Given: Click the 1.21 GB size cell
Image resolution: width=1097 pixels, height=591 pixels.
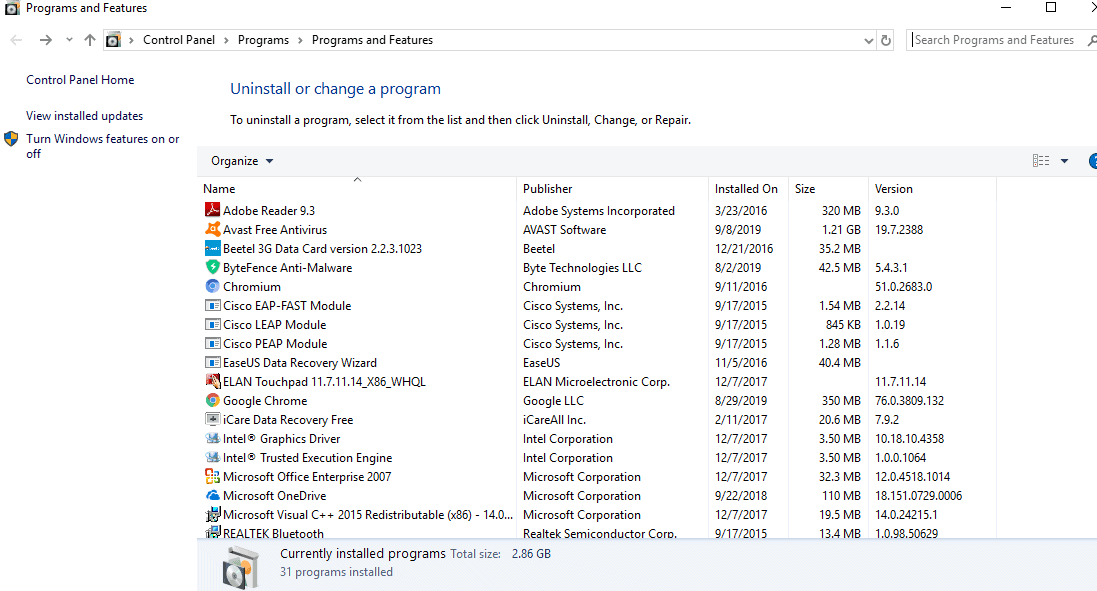Looking at the screenshot, I should point(841,229).
